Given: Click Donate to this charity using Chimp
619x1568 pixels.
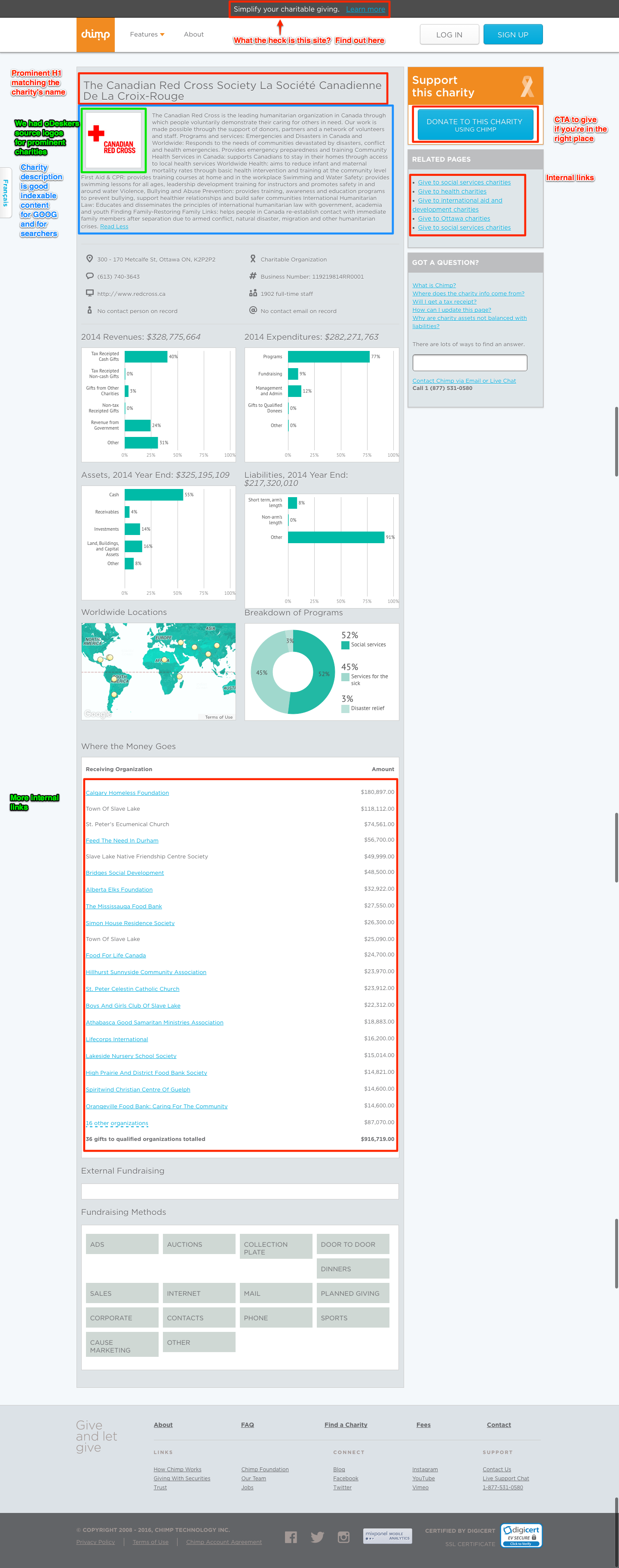Looking at the screenshot, I should pos(475,125).
